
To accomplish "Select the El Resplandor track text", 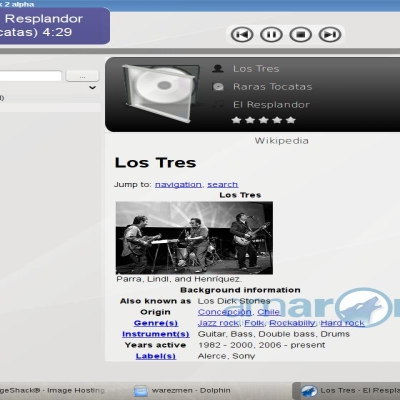I will point(271,105).
